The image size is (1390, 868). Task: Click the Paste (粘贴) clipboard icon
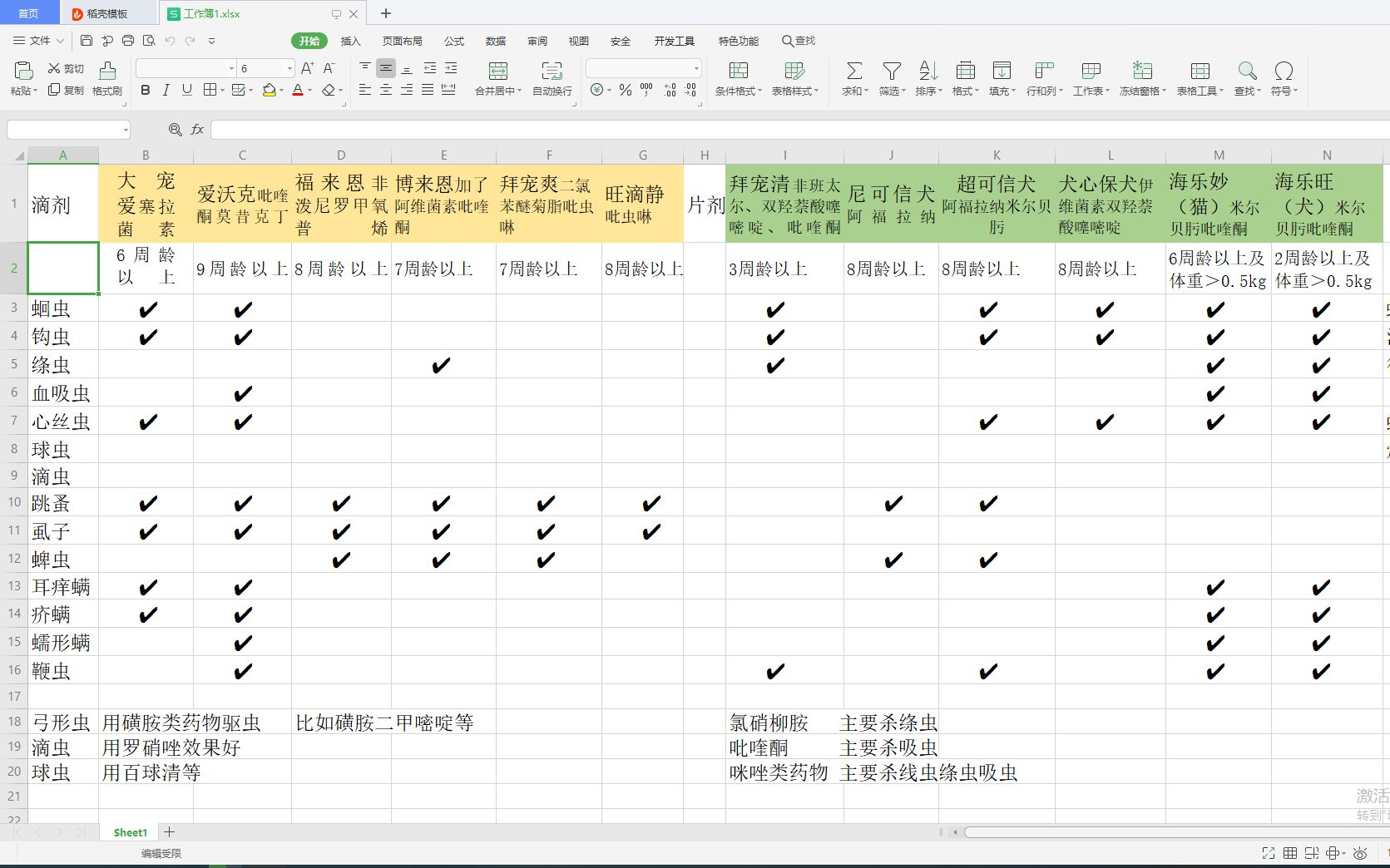point(23,71)
